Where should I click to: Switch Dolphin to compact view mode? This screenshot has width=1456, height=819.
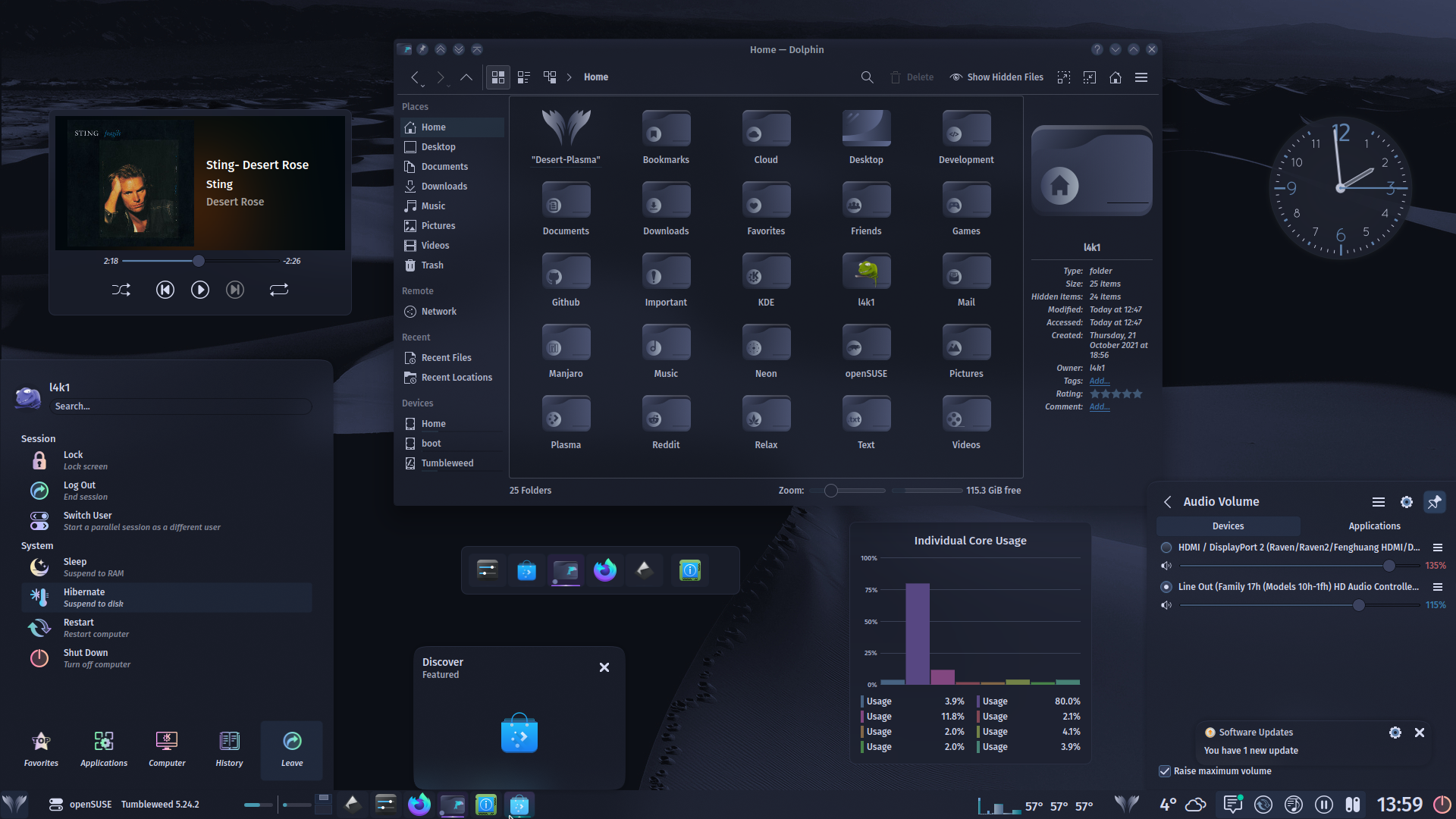tap(524, 77)
